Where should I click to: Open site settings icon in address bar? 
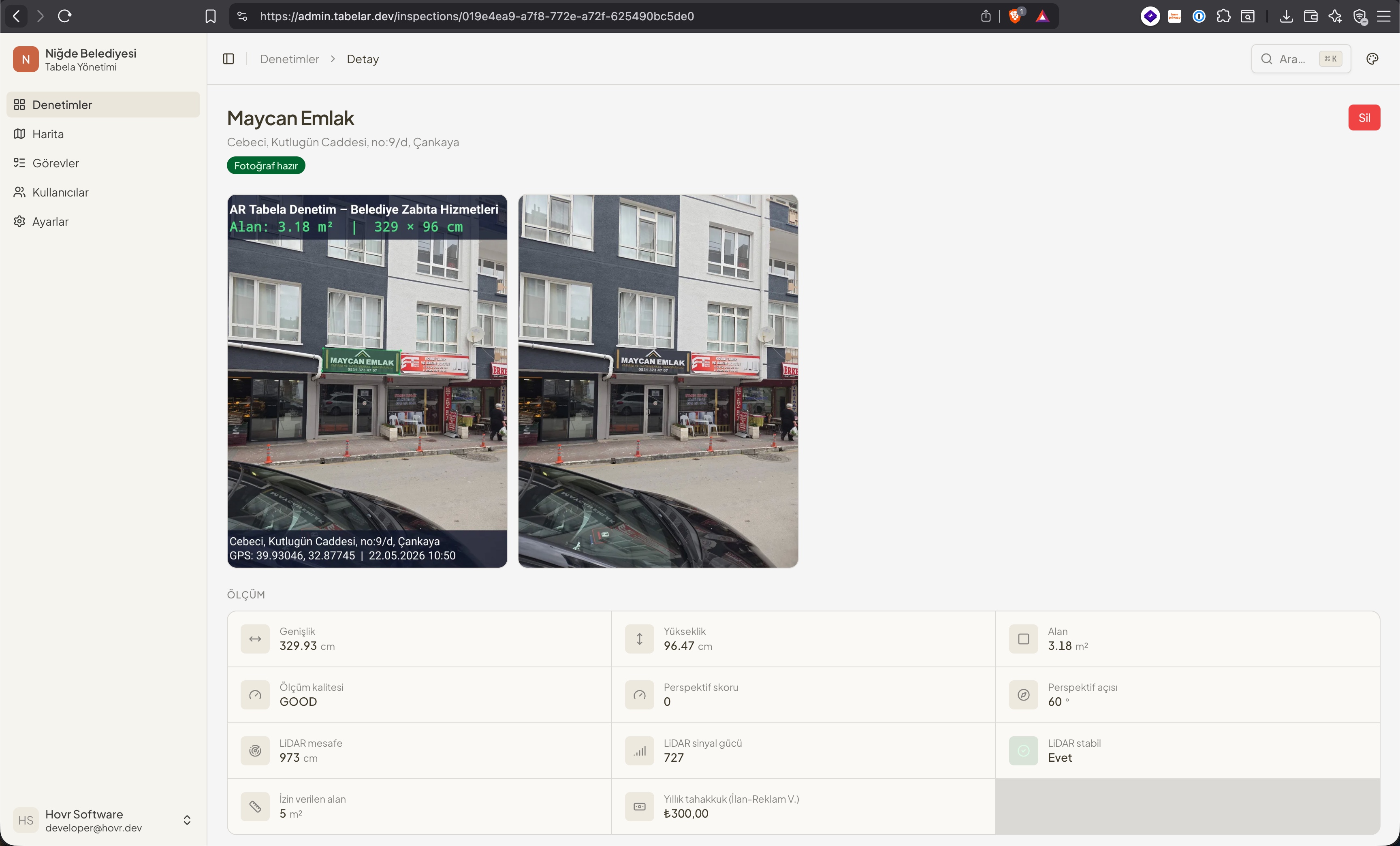(x=243, y=16)
